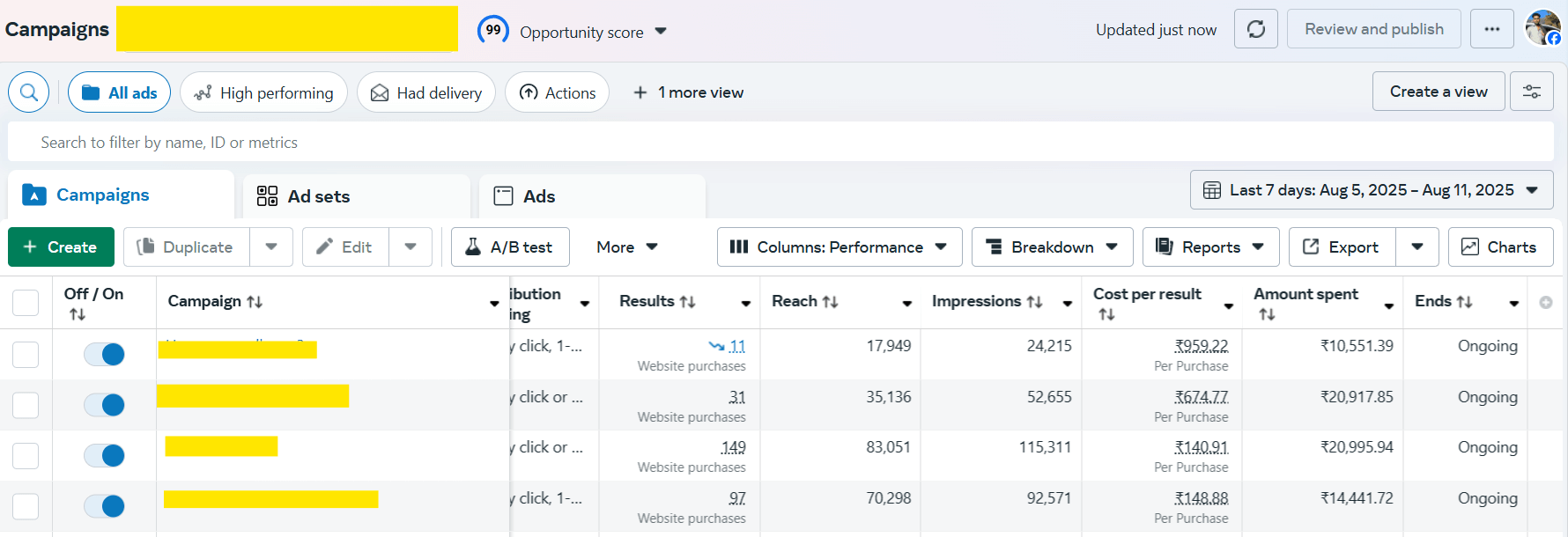The width and height of the screenshot is (1568, 537).
Task: Open the three-dots more options menu
Action: click(1492, 29)
